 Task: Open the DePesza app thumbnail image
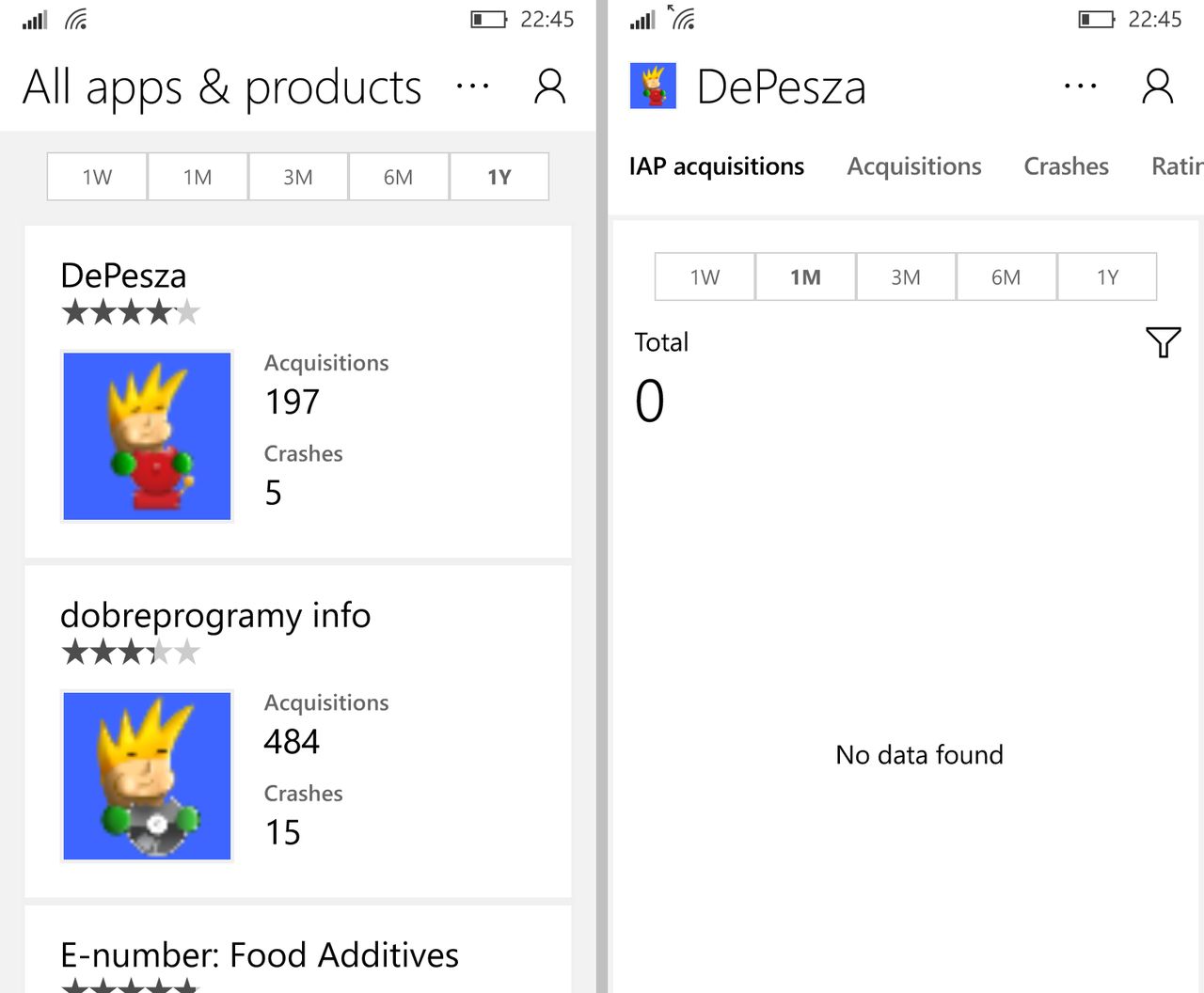(147, 435)
